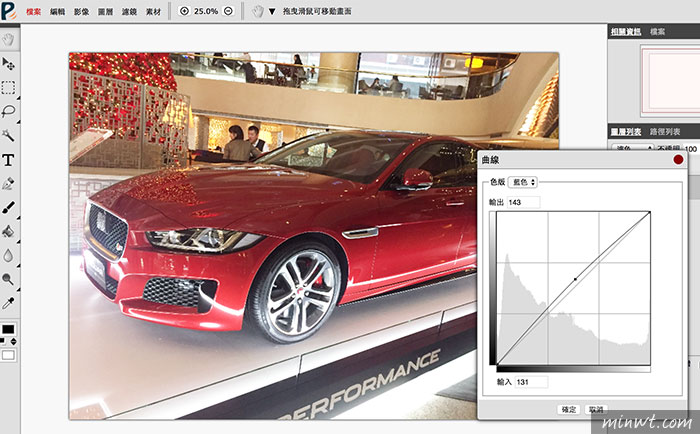The image size is (700, 434).
Task: Click the zoom in plus icon
Action: coord(184,11)
